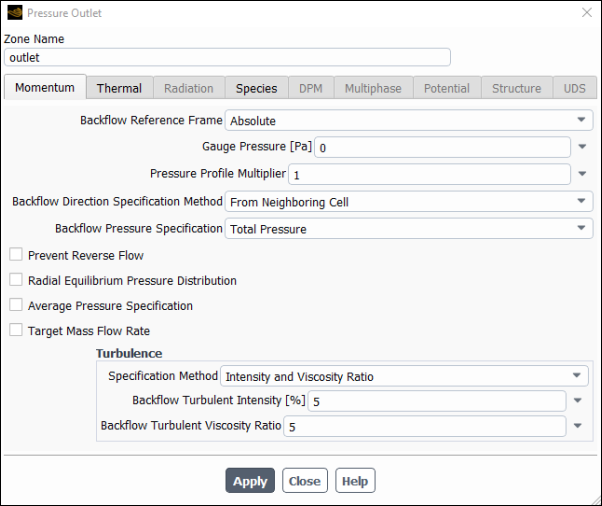Enable Prevent Reverse Flow checkbox
Image resolution: width=602 pixels, height=506 pixels.
(15, 255)
